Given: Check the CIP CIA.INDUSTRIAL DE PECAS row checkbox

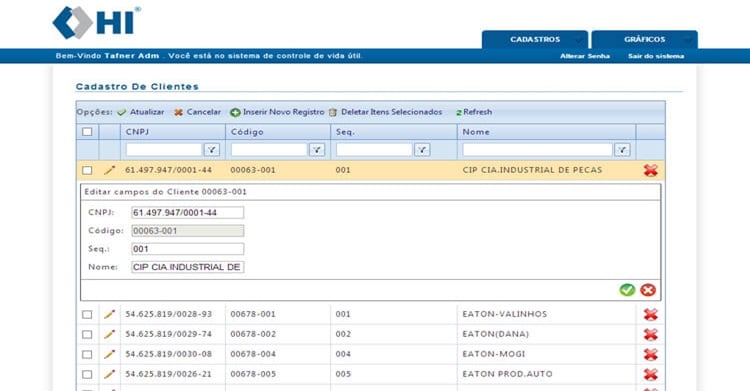Looking at the screenshot, I should 87,170.
